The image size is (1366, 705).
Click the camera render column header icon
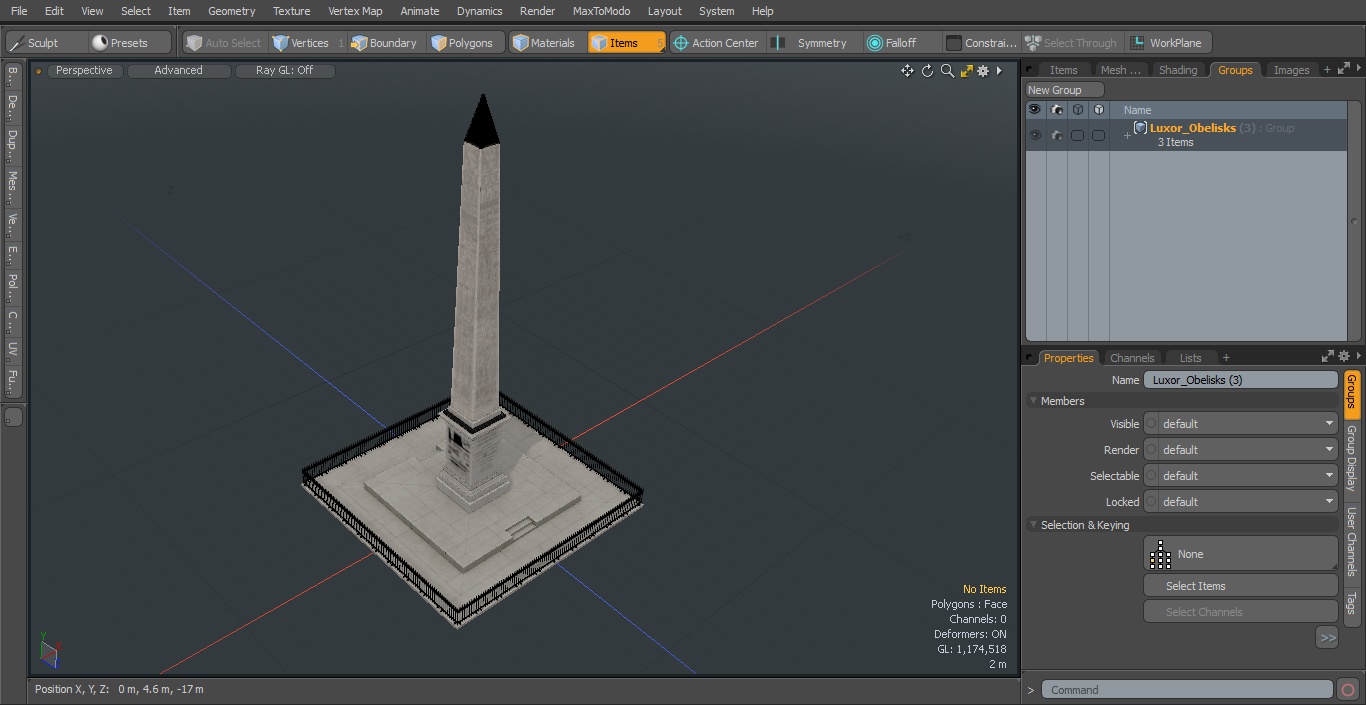[1056, 110]
